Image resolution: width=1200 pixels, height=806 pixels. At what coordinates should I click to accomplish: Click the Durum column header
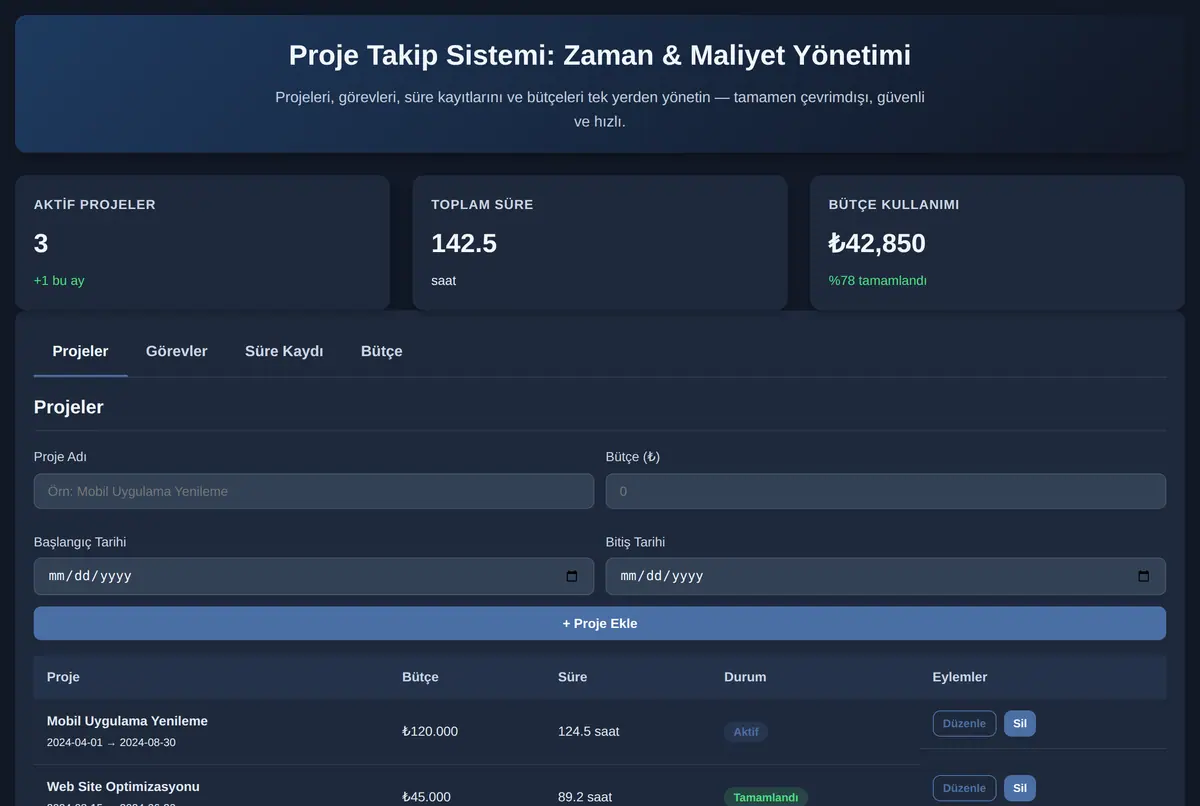tap(745, 677)
